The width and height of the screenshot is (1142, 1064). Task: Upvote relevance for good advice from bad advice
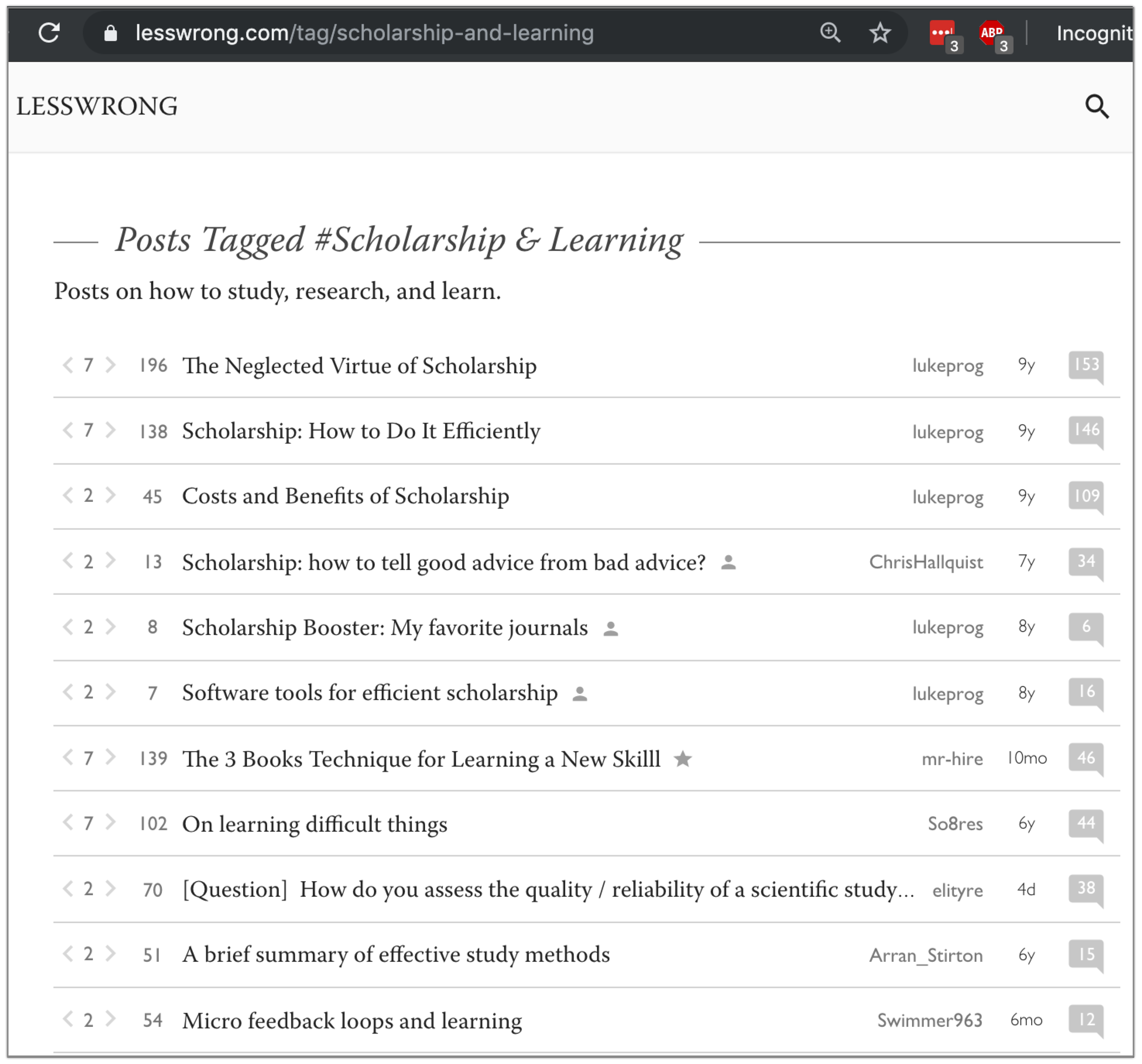coord(111,561)
